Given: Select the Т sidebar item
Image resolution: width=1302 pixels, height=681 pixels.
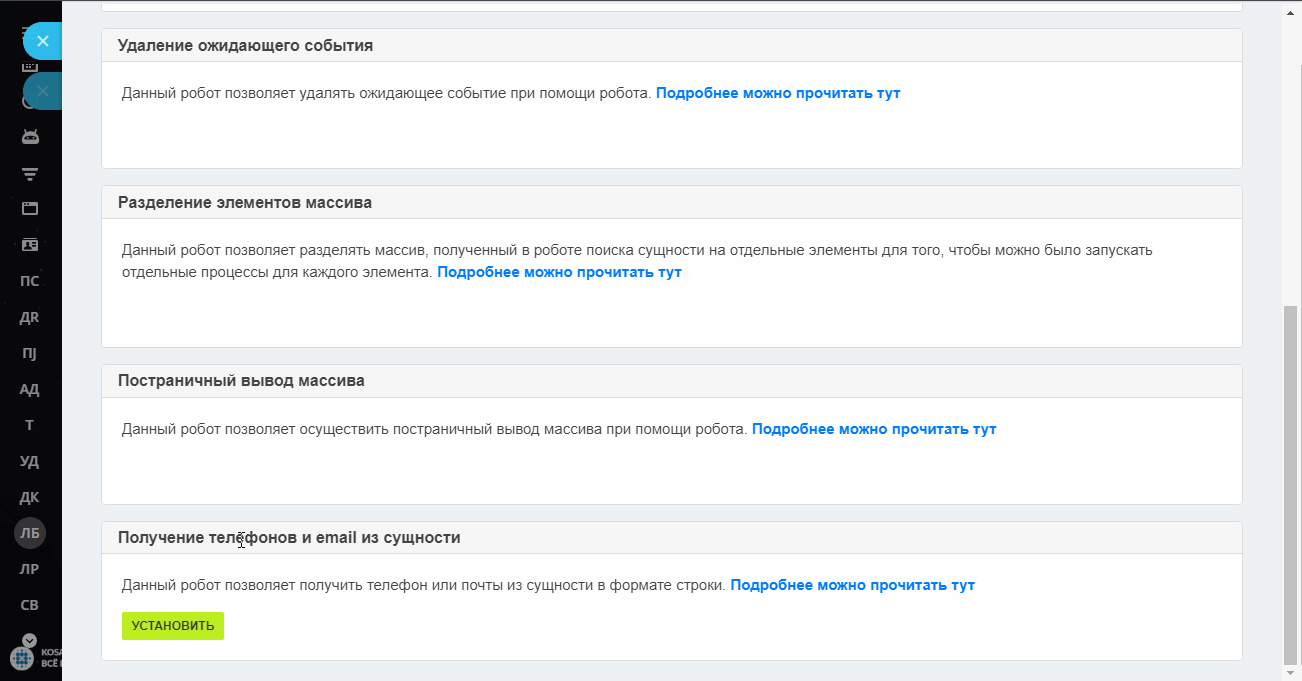Looking at the screenshot, I should pos(30,425).
